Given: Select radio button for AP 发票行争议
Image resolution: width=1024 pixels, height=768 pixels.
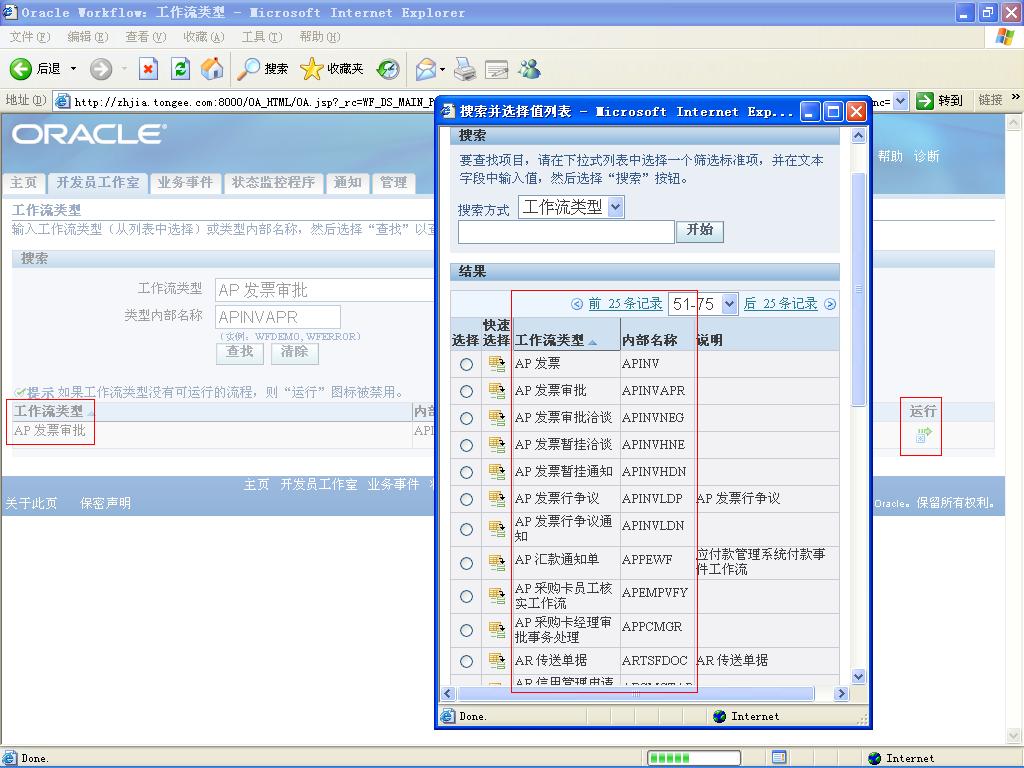Looking at the screenshot, I should [x=466, y=500].
